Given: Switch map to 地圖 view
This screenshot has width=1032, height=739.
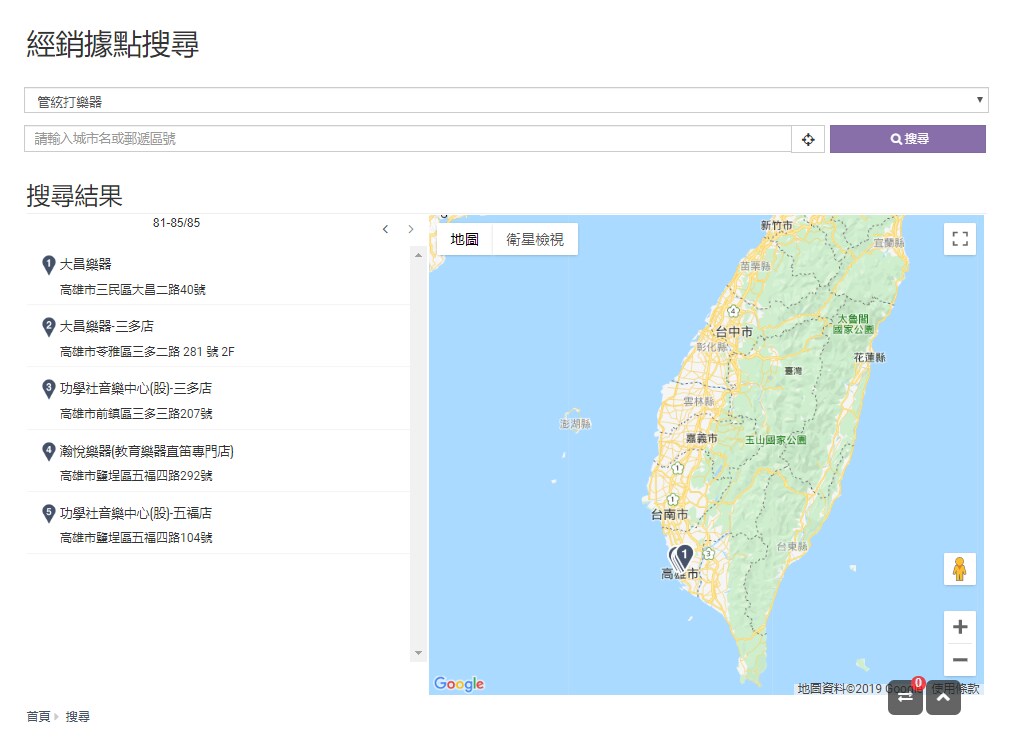Looking at the screenshot, I should click(465, 240).
